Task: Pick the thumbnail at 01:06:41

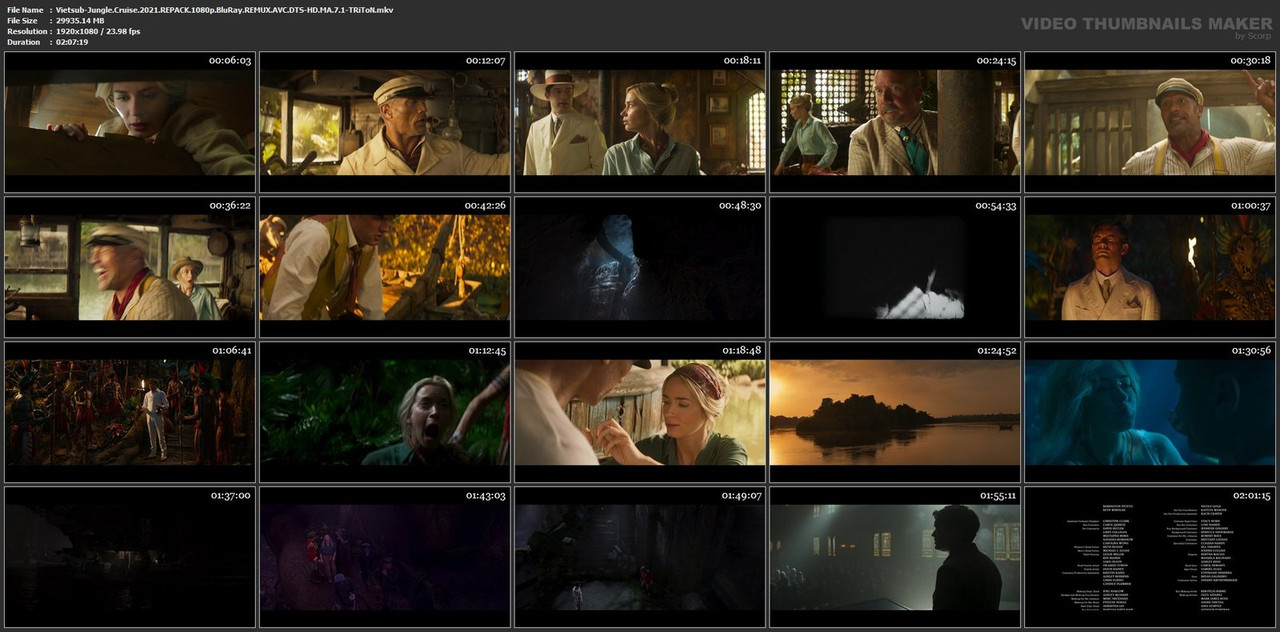Action: click(x=129, y=412)
